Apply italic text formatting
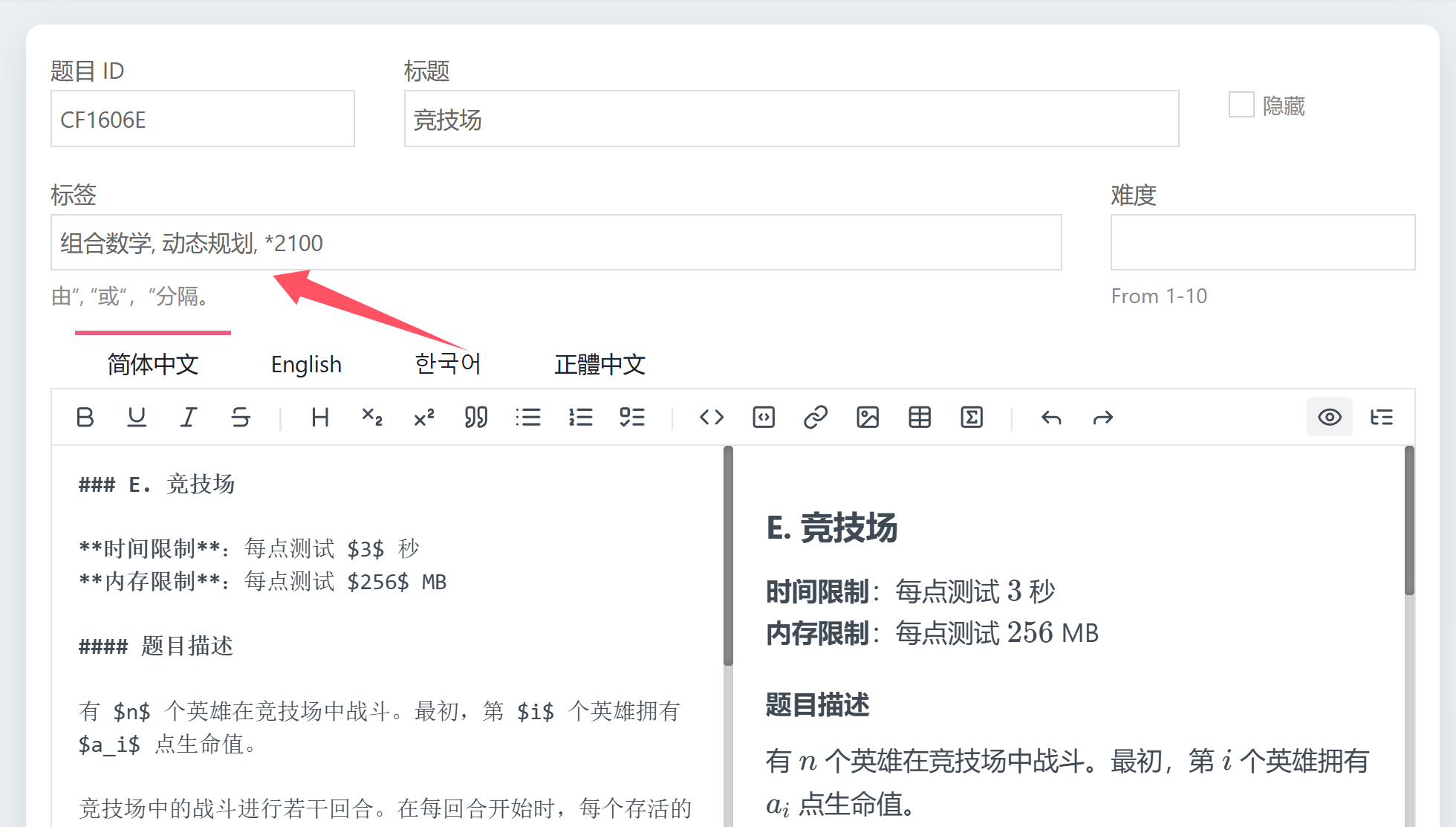The width and height of the screenshot is (1456, 827). click(x=189, y=418)
